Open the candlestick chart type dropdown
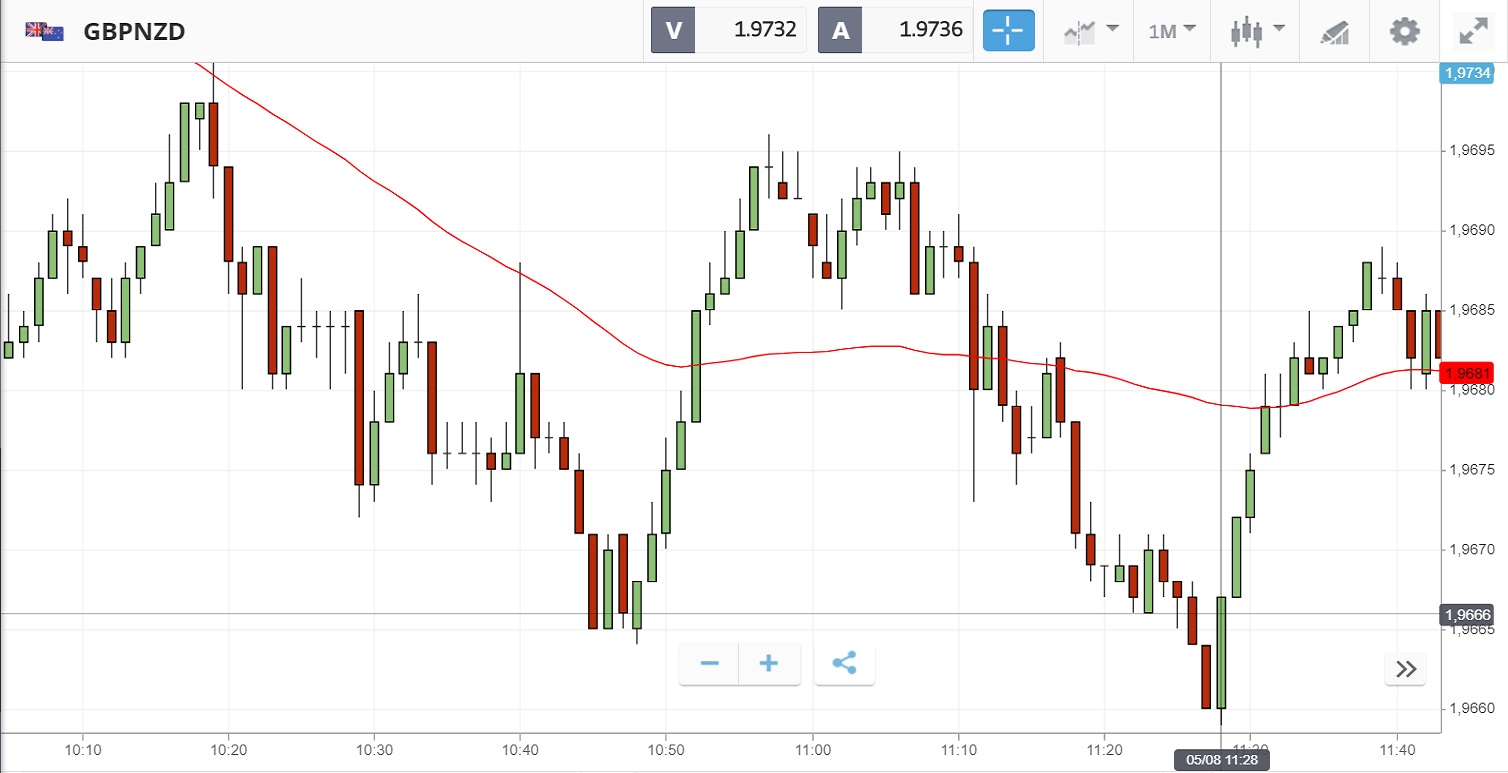The height and width of the screenshot is (773, 1508). pyautogui.click(x=1257, y=30)
